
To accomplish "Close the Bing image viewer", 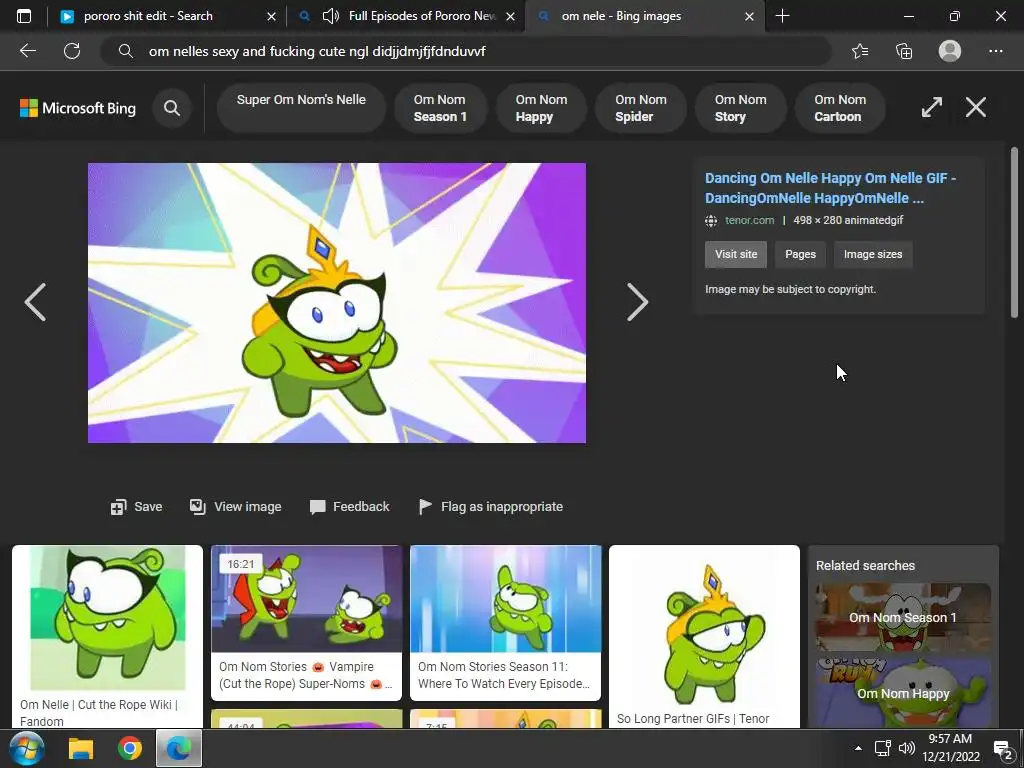I will (976, 107).
